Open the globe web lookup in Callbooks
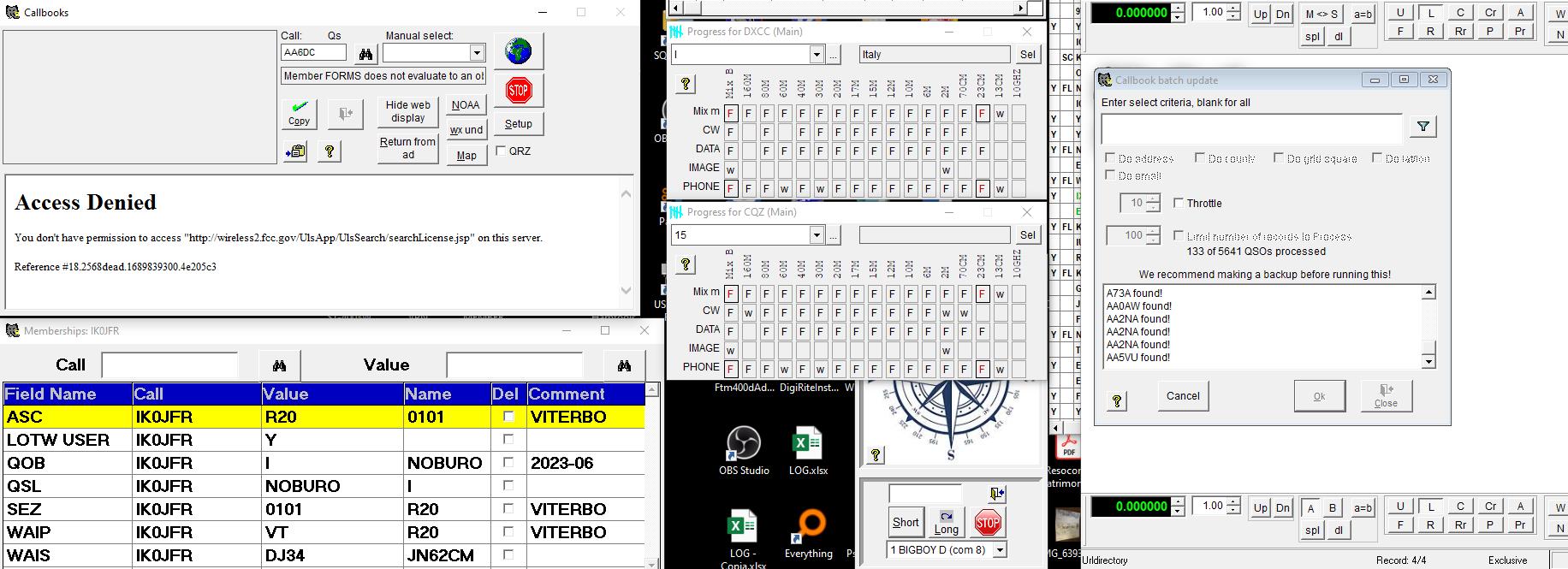The image size is (1568, 569). pos(518,51)
